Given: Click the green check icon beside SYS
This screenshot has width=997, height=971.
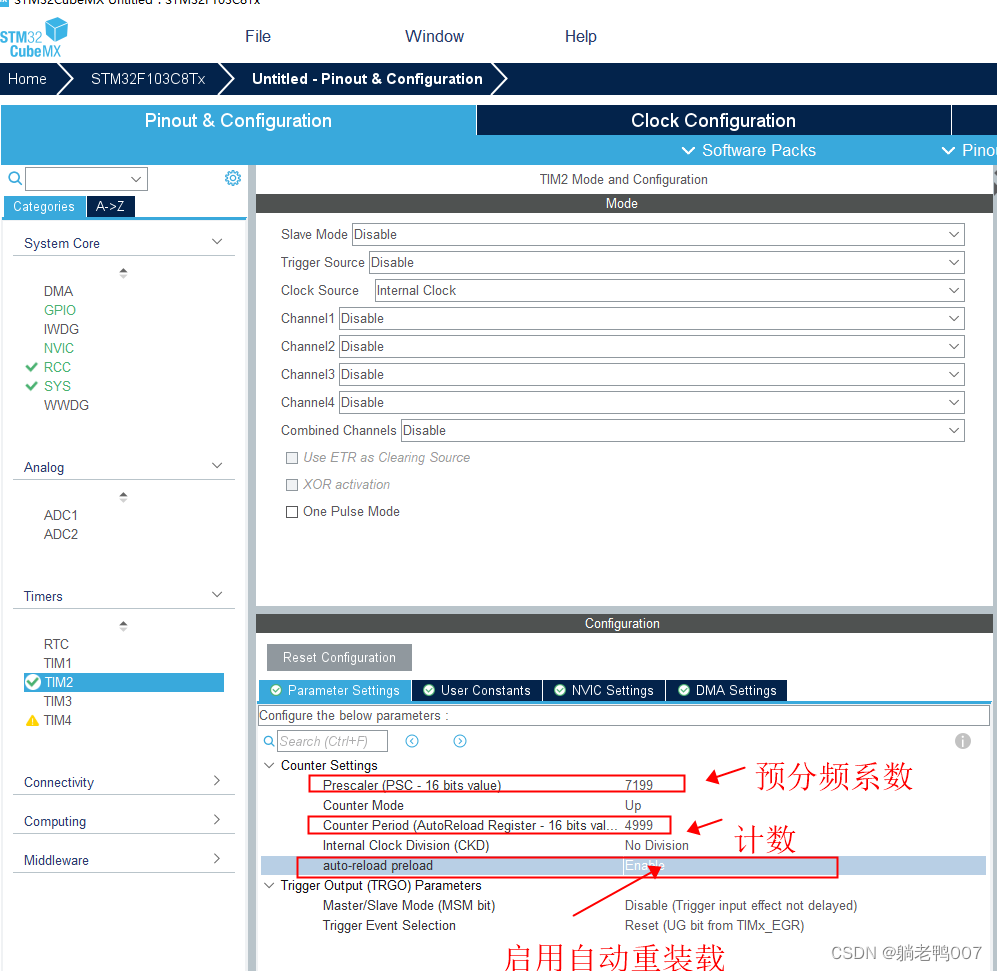Looking at the screenshot, I should point(31,386).
